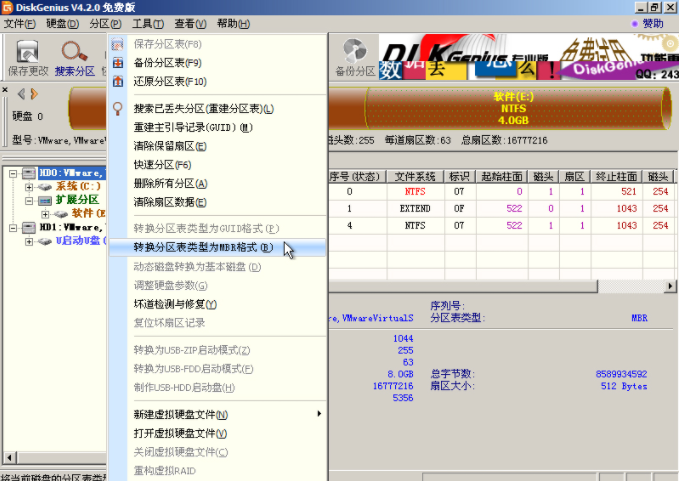The width and height of the screenshot is (681, 481).
Task: Open the 硬盘(D) menu
Action: coord(63,23)
